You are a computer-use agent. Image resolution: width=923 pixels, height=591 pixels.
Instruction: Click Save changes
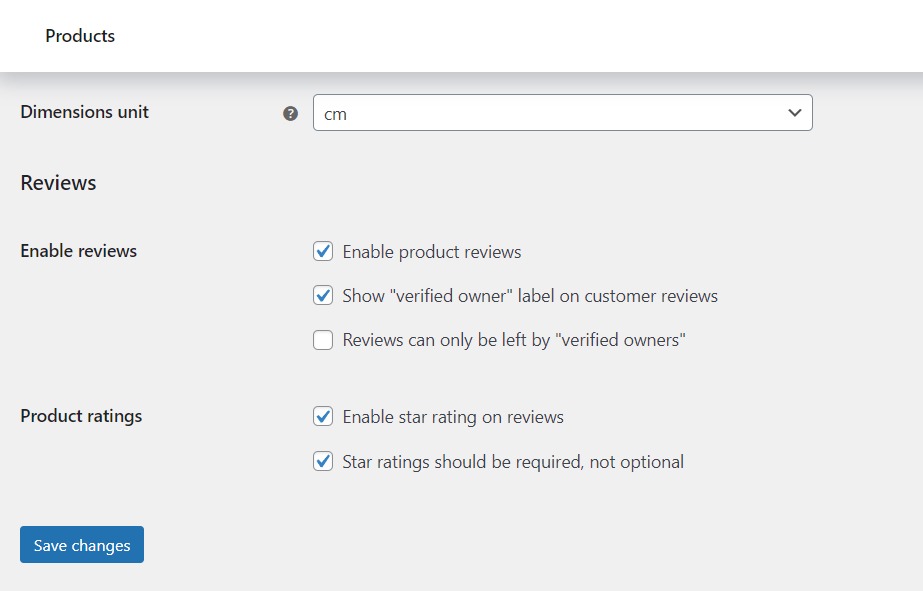pyautogui.click(x=81, y=545)
